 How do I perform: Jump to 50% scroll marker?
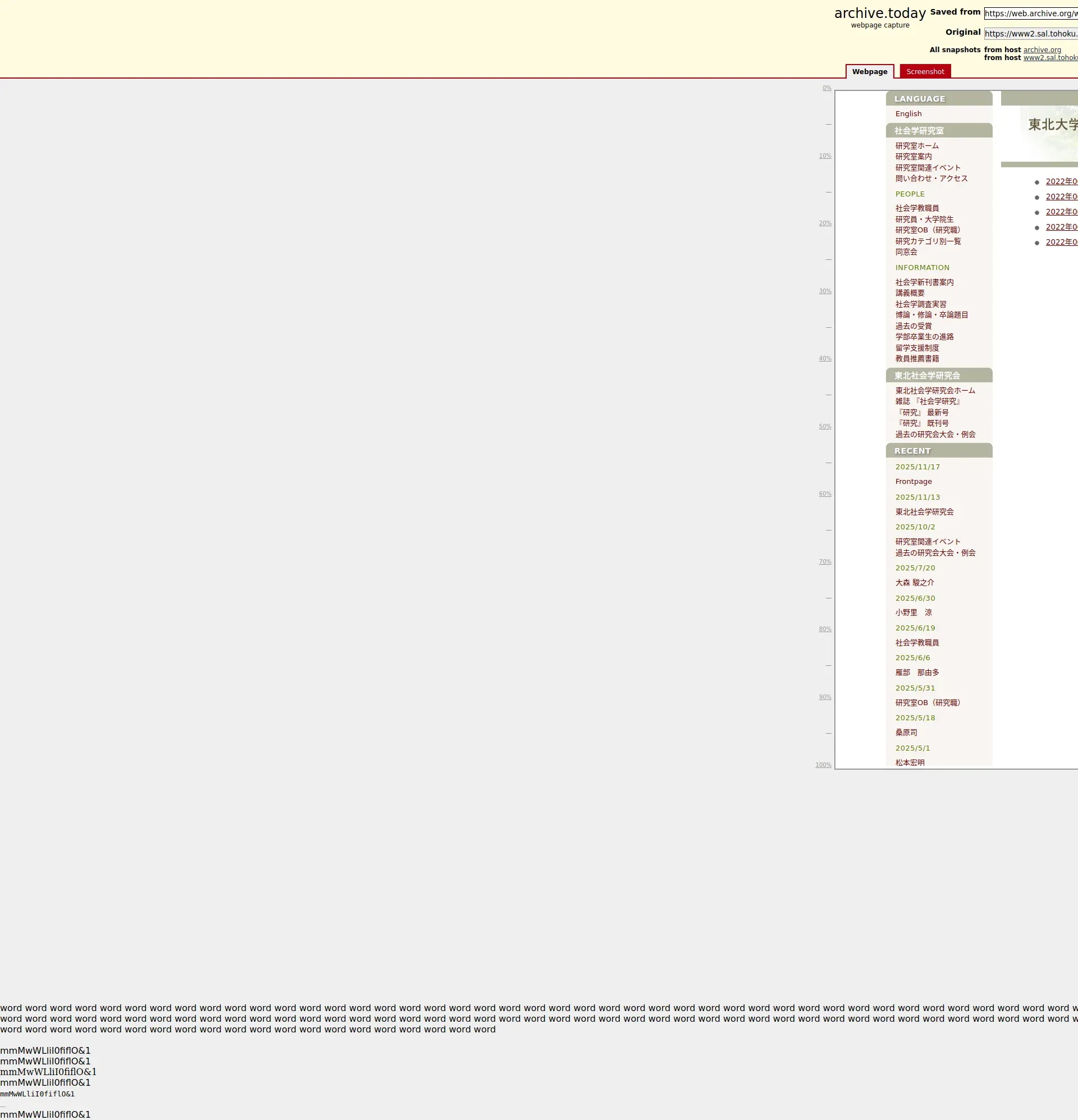(x=825, y=426)
